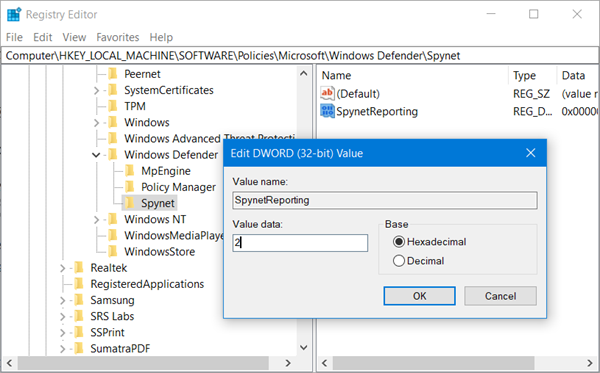600x373 pixels.
Task: Cancel the Edit DWORD dialog
Action: (500, 296)
